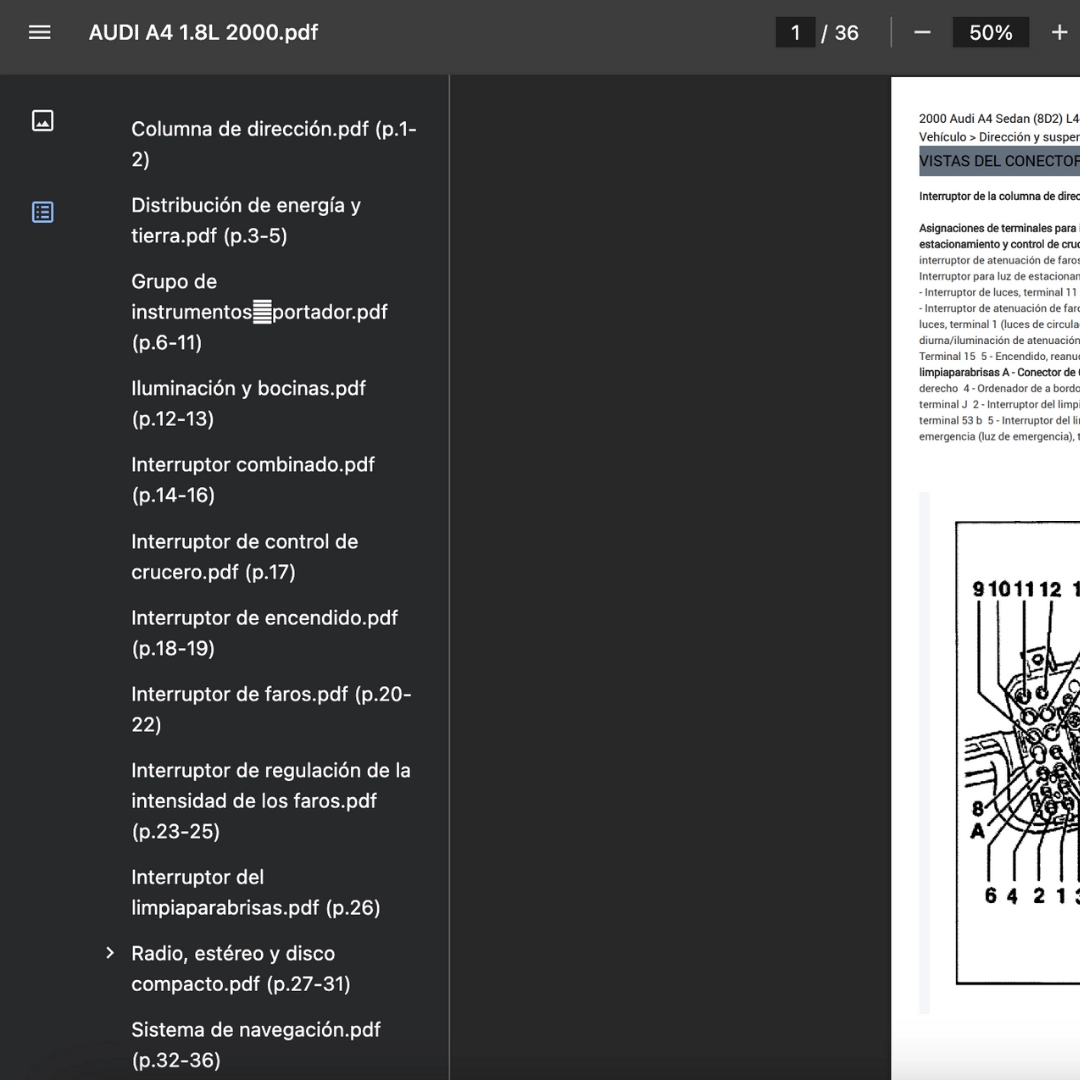Go to Interruptor de regulación de intensidad bookmark
Image resolution: width=1080 pixels, height=1080 pixels.
click(270, 800)
